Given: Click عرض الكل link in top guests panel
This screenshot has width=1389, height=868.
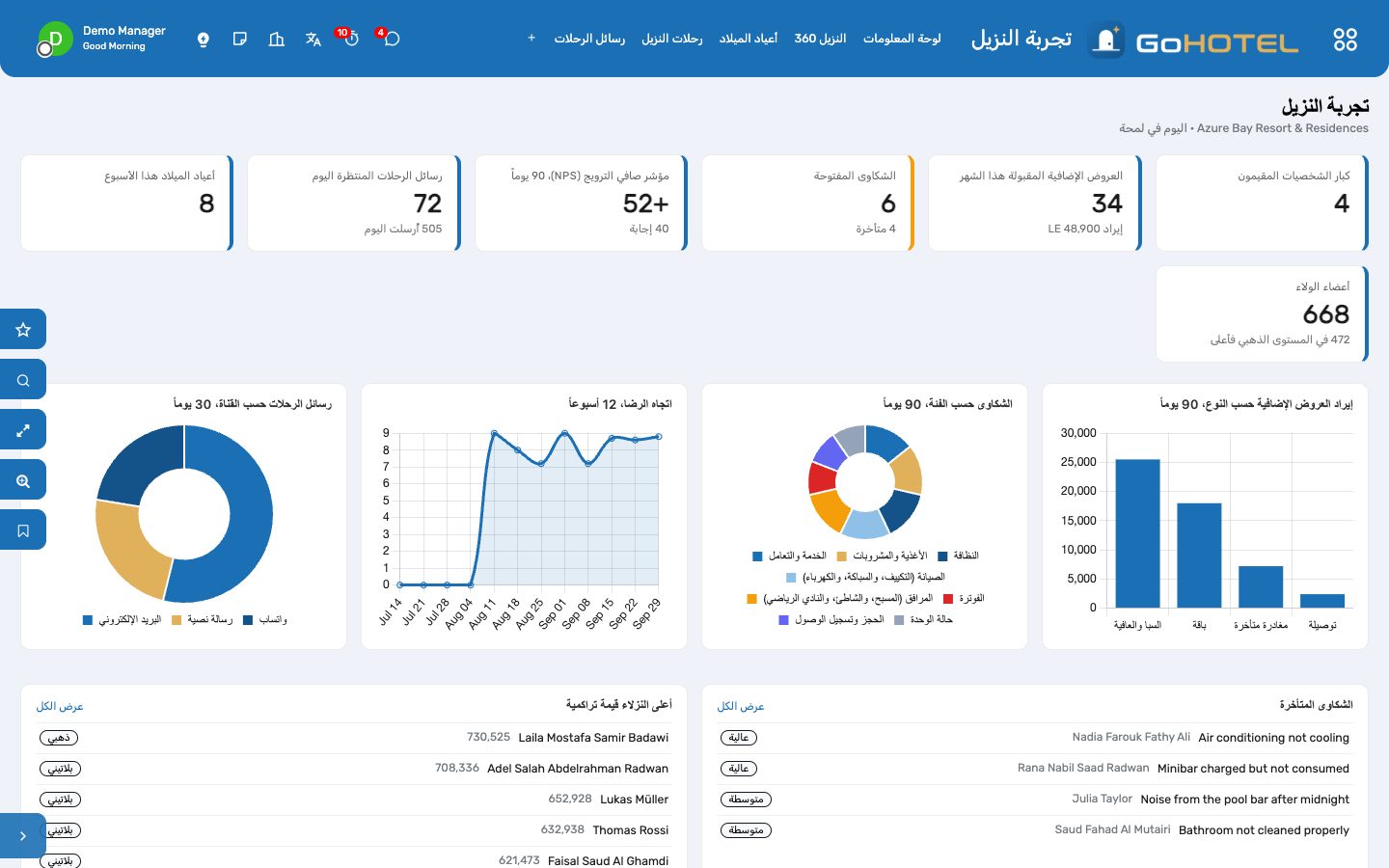Looking at the screenshot, I should 60,706.
